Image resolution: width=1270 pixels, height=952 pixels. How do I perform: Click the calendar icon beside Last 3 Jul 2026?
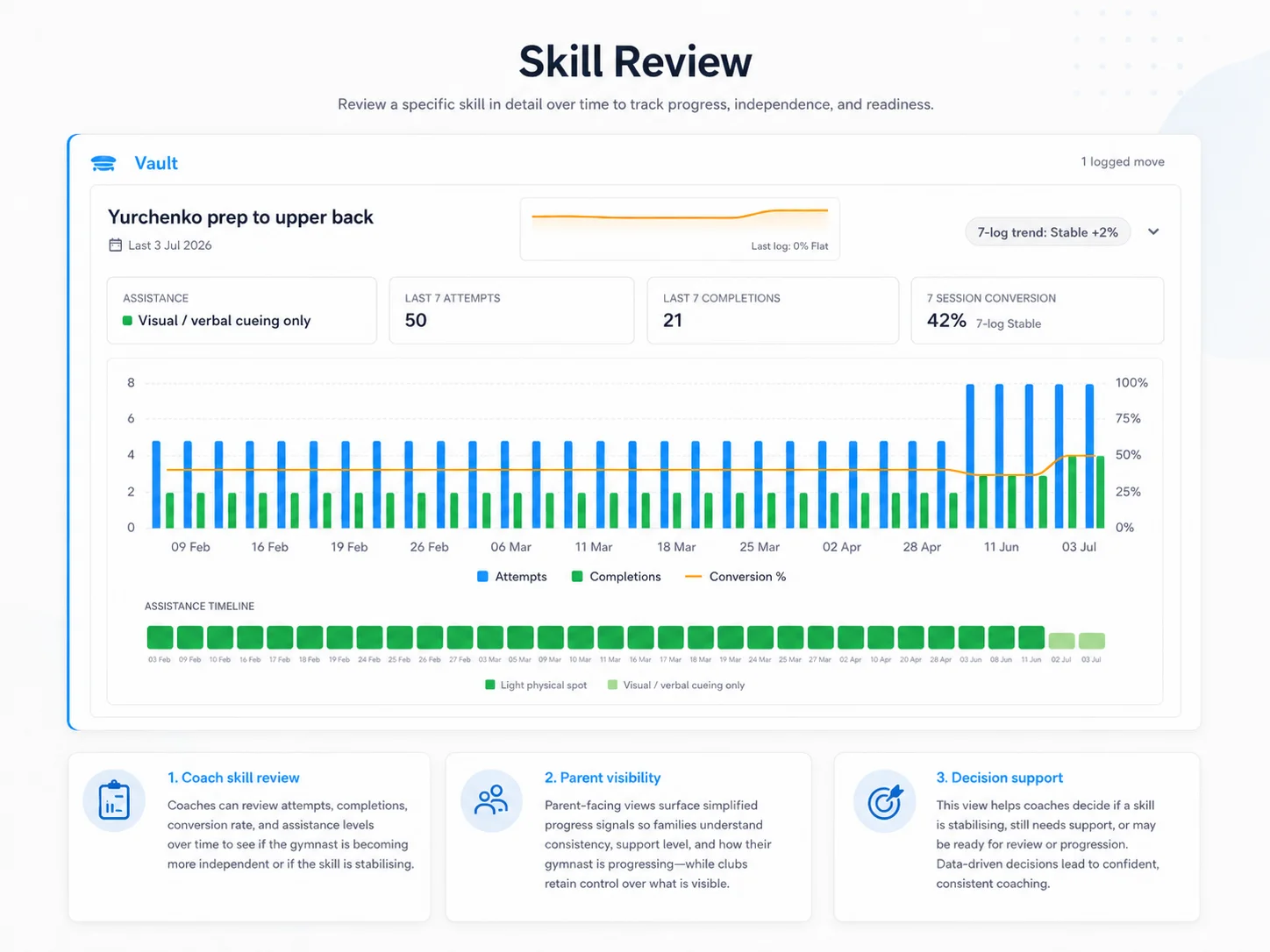click(115, 245)
